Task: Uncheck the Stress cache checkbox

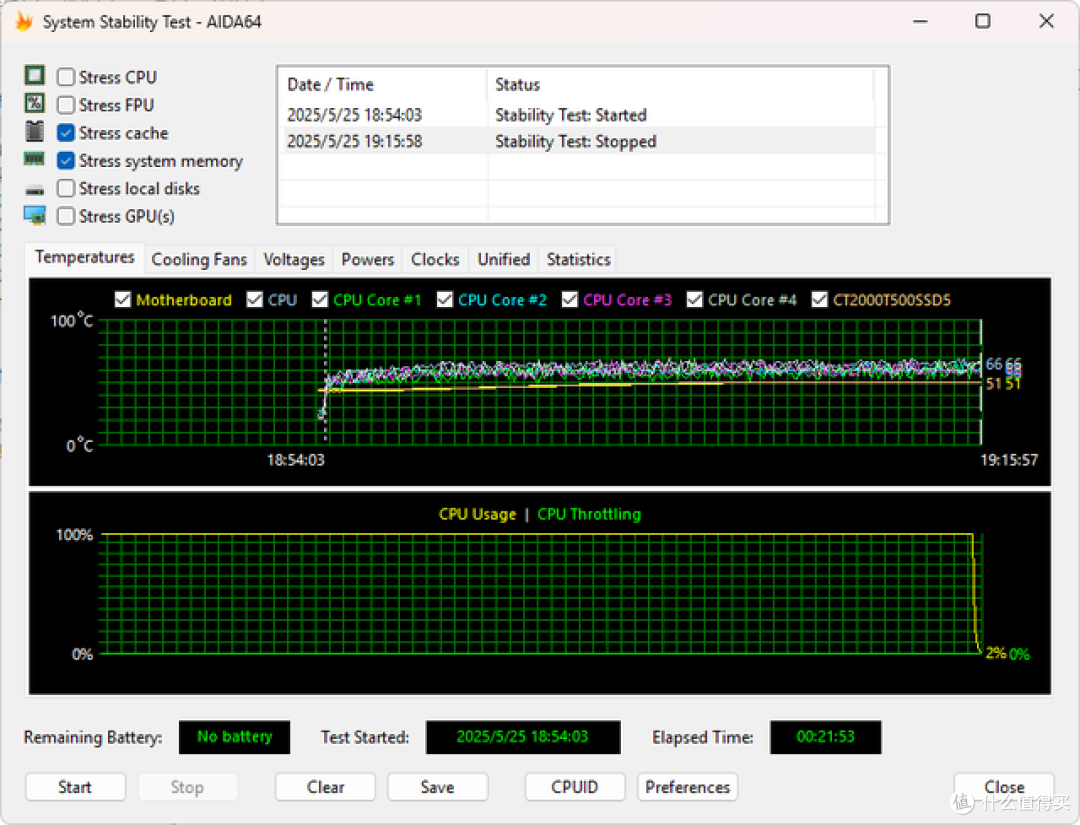Action: point(65,133)
